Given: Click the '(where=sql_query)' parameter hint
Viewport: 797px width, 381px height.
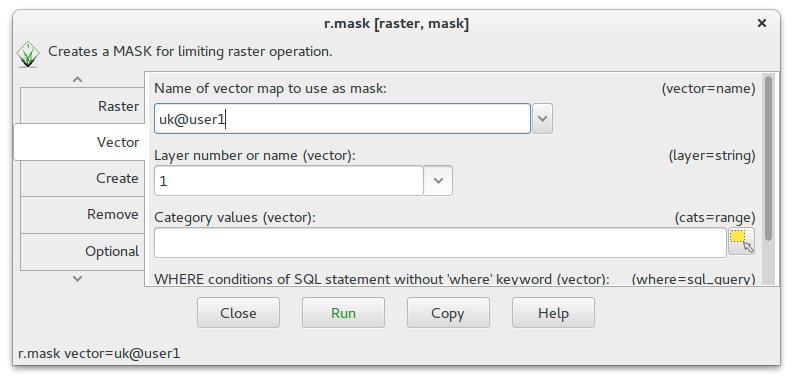Looking at the screenshot, I should coord(693,279).
